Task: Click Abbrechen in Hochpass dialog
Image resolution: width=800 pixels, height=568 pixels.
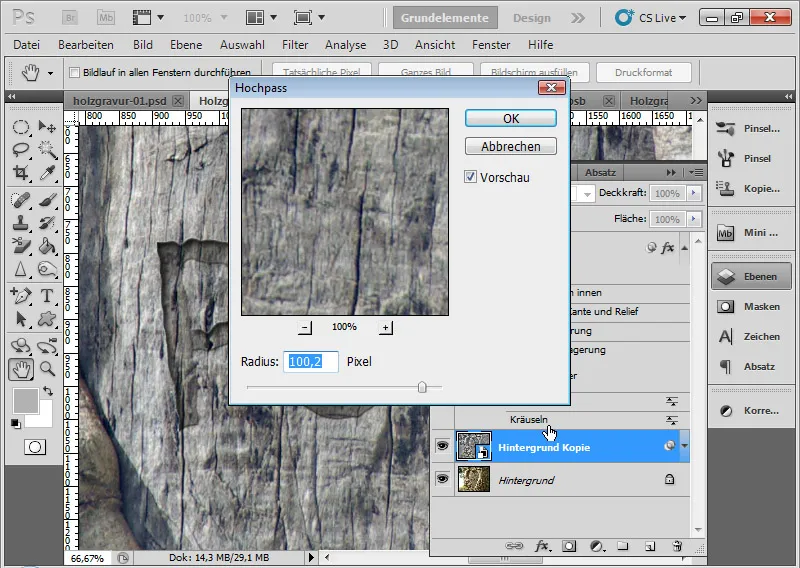Action: click(511, 146)
